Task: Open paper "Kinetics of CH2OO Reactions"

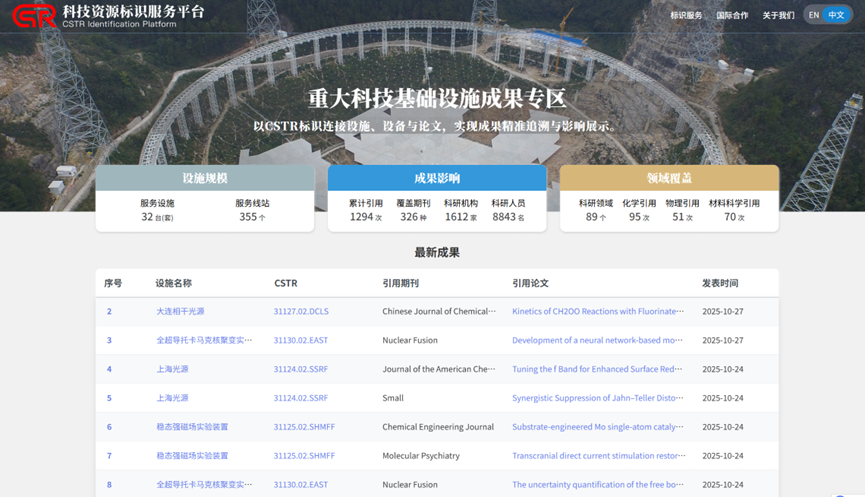Action: pos(598,311)
